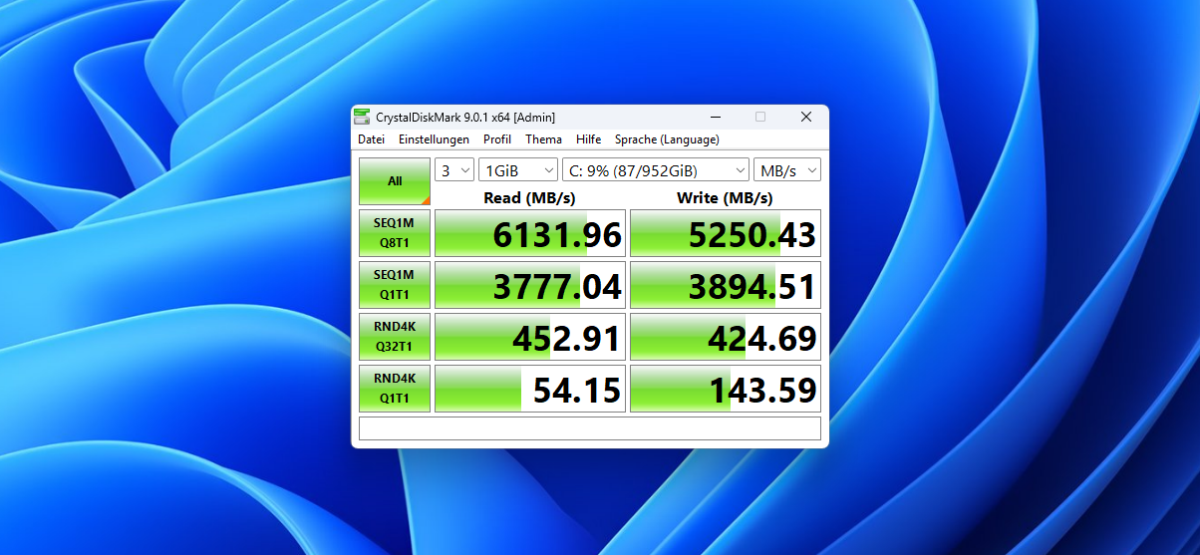
Task: Click the CrystalDiskMark app icon in title bar
Action: pos(364,117)
